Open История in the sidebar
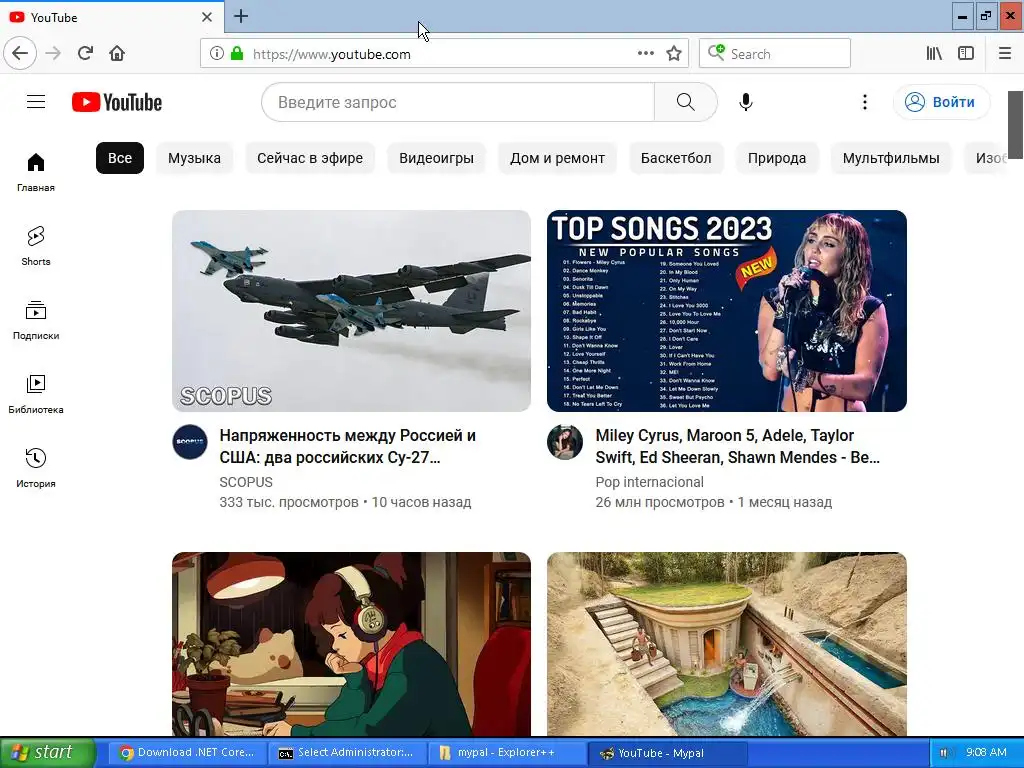 coord(36,468)
